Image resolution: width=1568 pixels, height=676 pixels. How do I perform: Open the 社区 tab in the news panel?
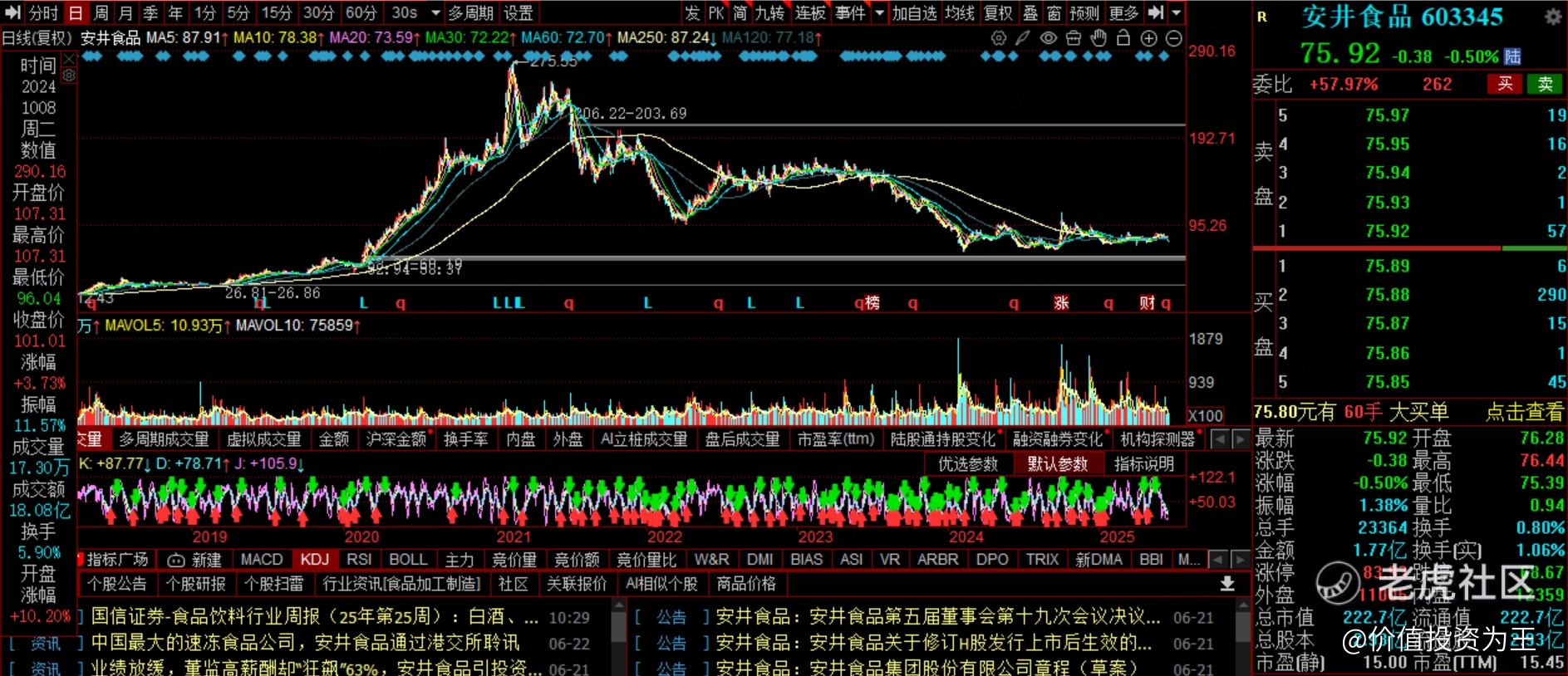tap(513, 584)
